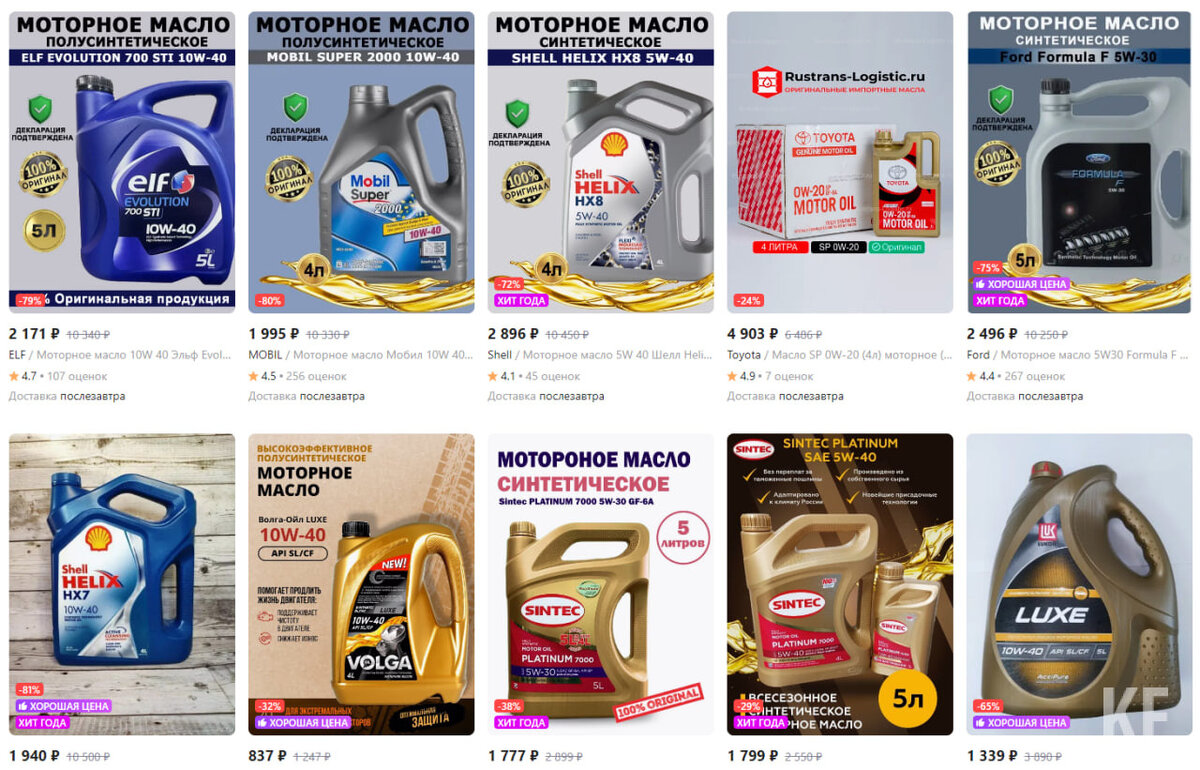
Task: Open the Ford Formula F 5W-30 image
Action: pyautogui.click(x=1079, y=162)
